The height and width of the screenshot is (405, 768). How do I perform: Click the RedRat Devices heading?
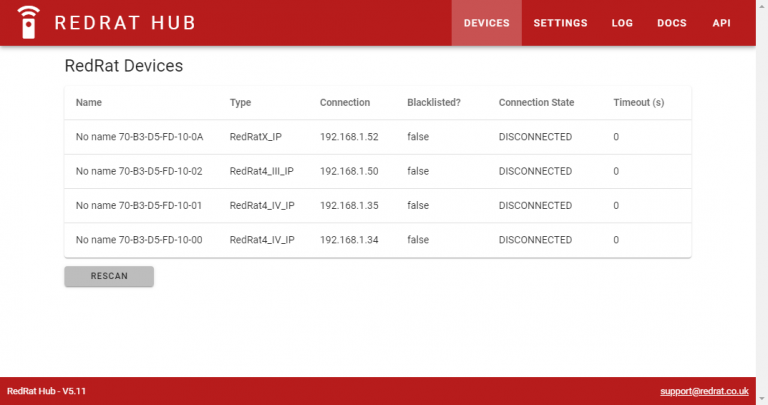click(124, 66)
